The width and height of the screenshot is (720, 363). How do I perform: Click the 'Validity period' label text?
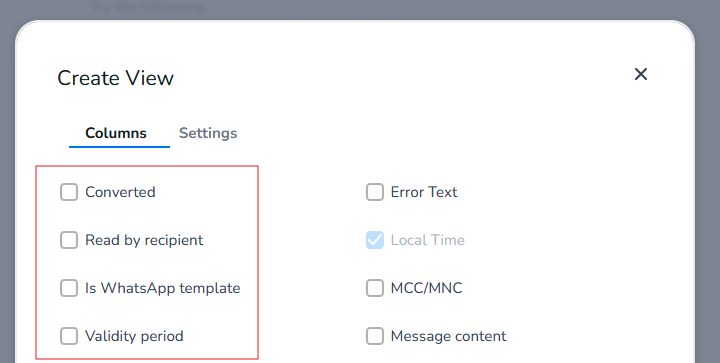click(x=134, y=336)
